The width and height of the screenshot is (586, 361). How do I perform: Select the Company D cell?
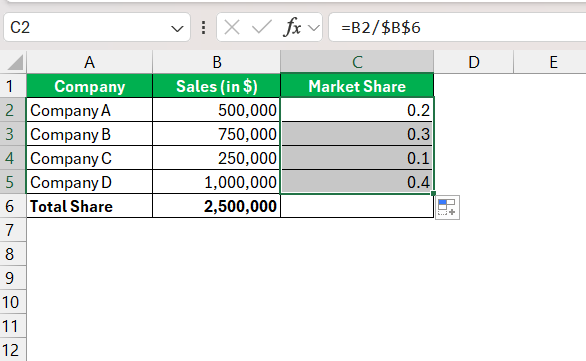90,182
